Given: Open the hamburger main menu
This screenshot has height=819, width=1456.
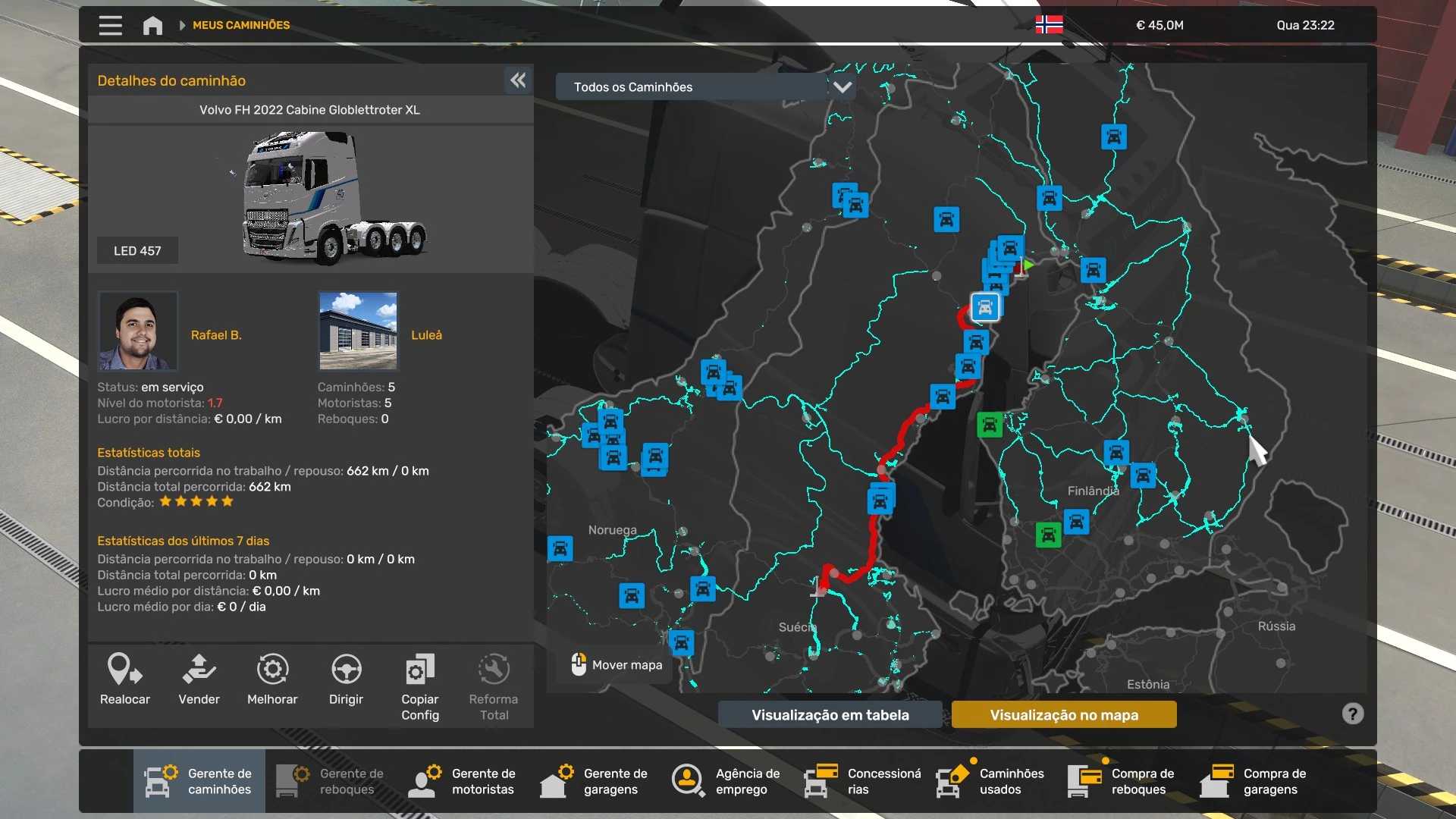Looking at the screenshot, I should point(110,25).
